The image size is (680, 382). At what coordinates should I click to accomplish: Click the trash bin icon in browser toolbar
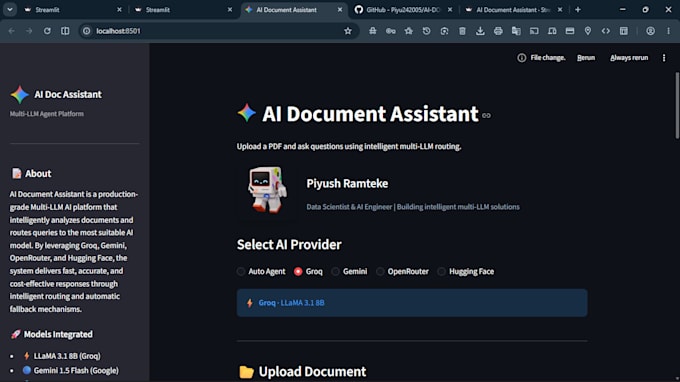462,31
